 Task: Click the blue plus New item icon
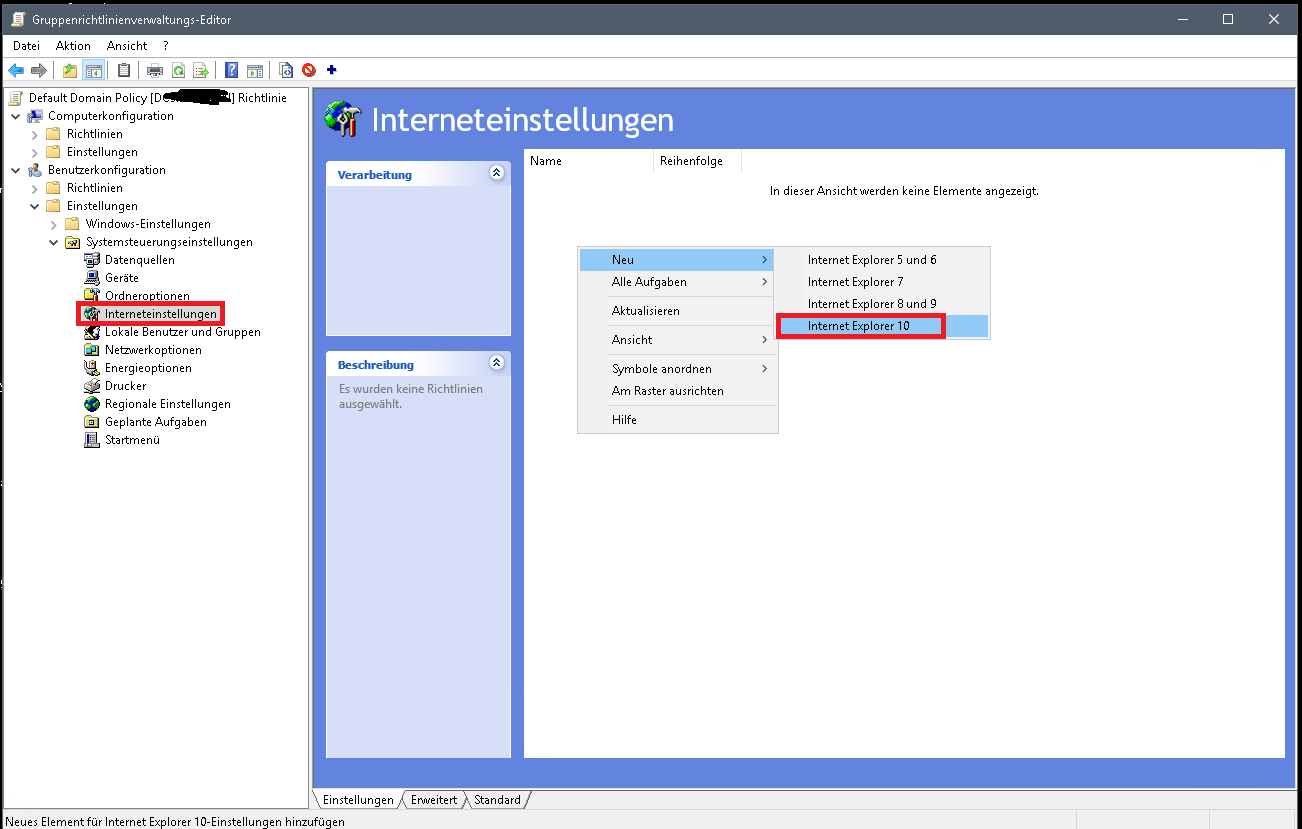332,70
